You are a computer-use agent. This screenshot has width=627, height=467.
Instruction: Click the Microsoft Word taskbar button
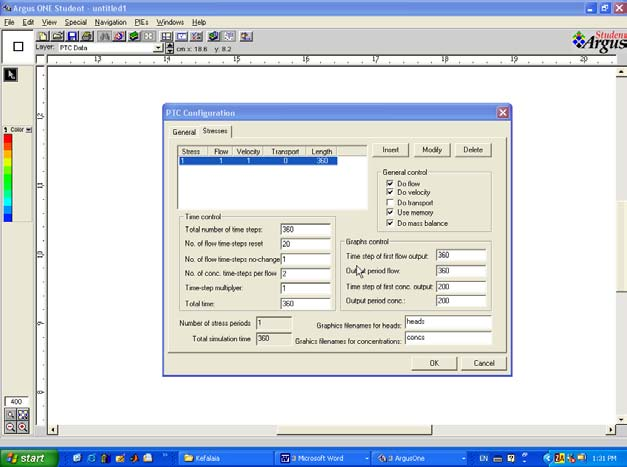(323, 458)
